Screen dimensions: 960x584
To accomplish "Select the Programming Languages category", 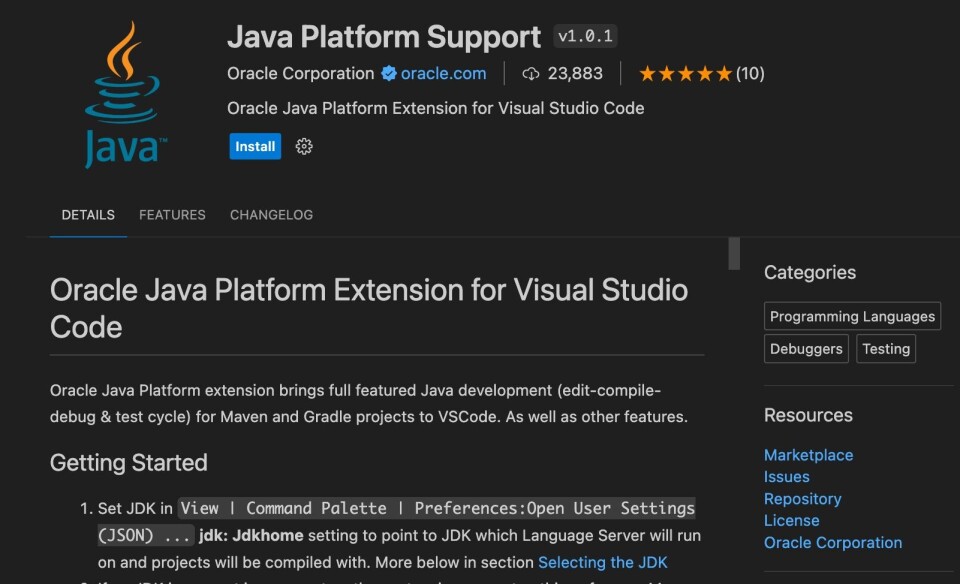I will [x=852, y=316].
